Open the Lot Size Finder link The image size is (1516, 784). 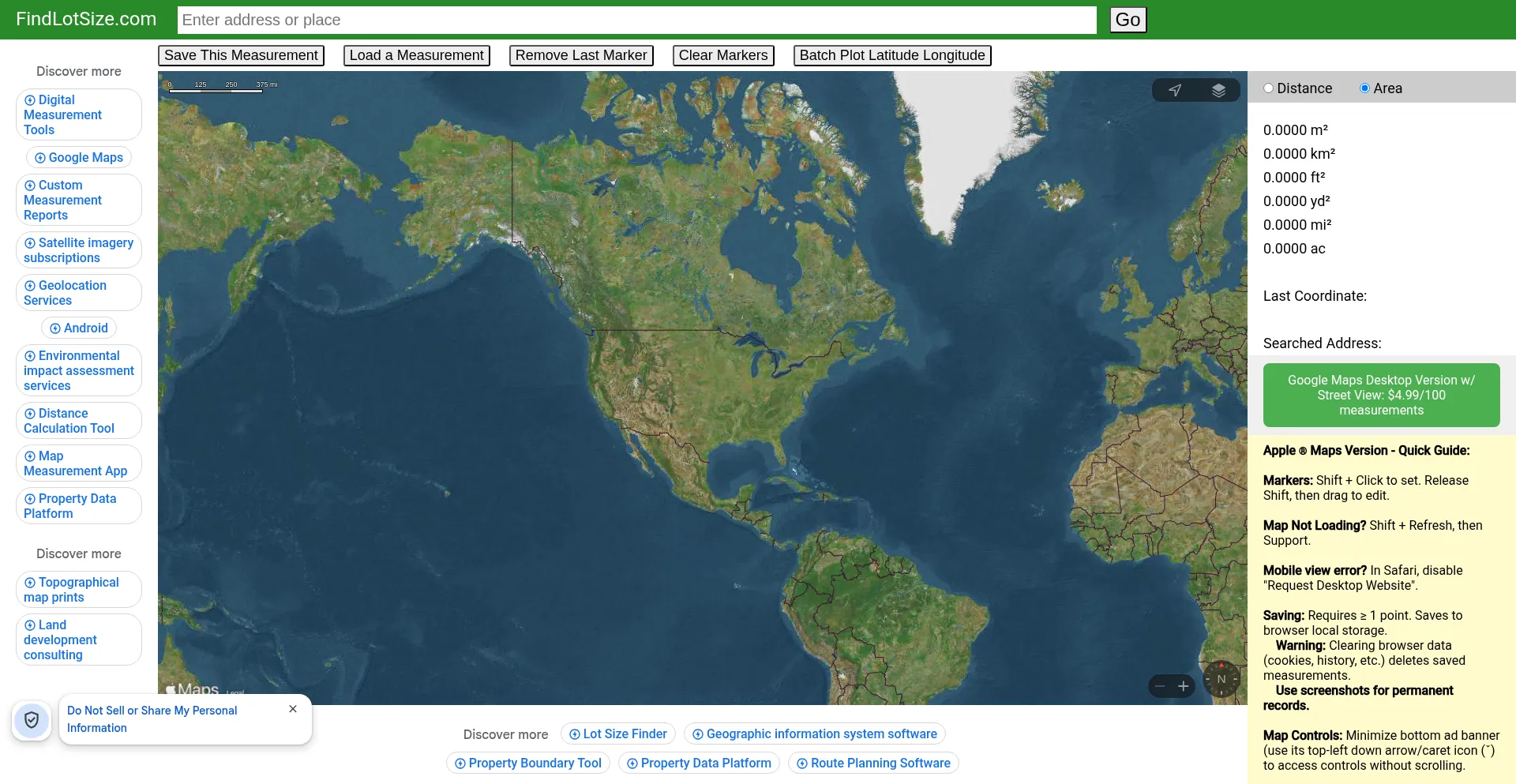pyautogui.click(x=618, y=734)
